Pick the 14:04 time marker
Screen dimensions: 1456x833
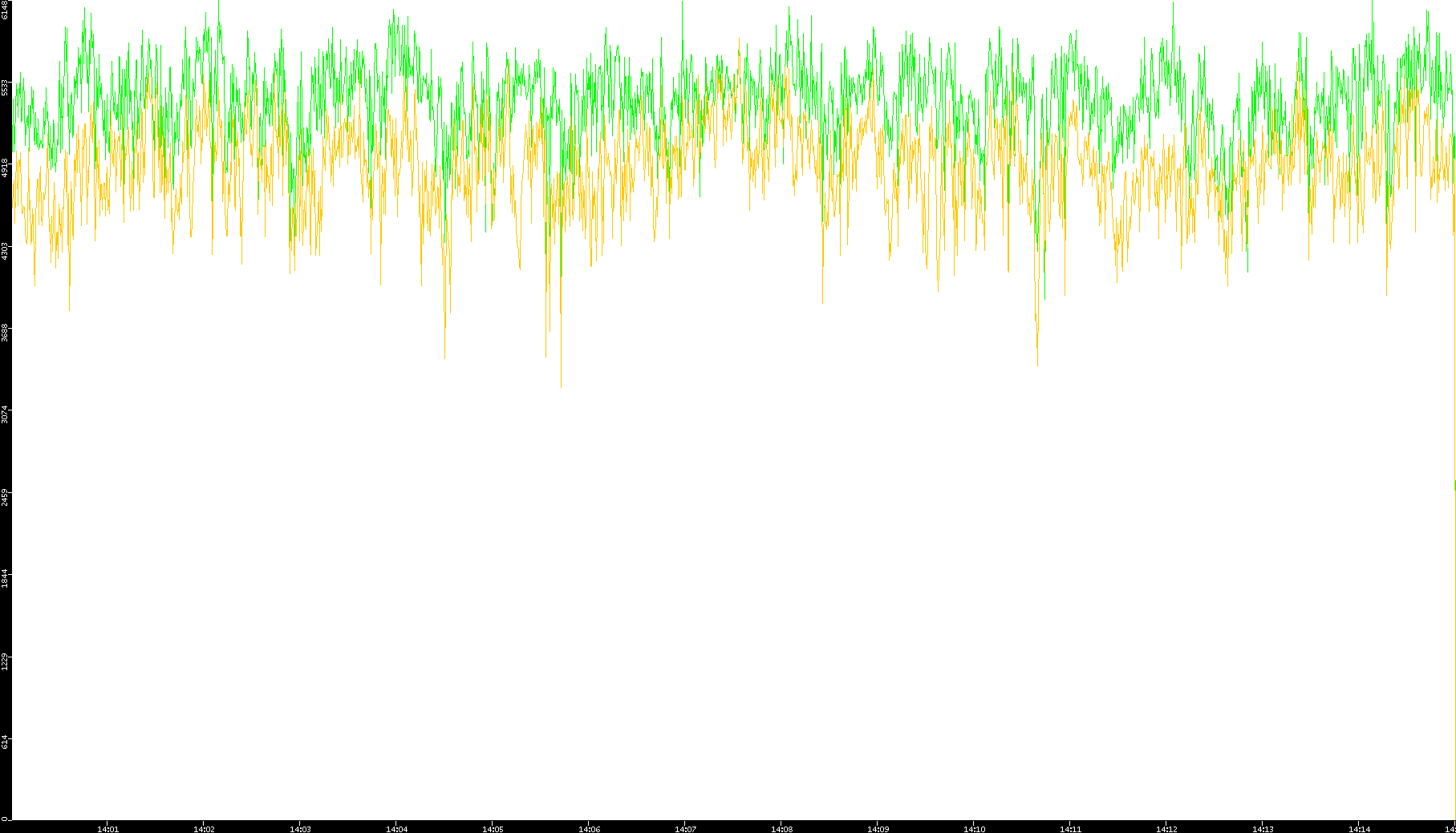point(396,829)
